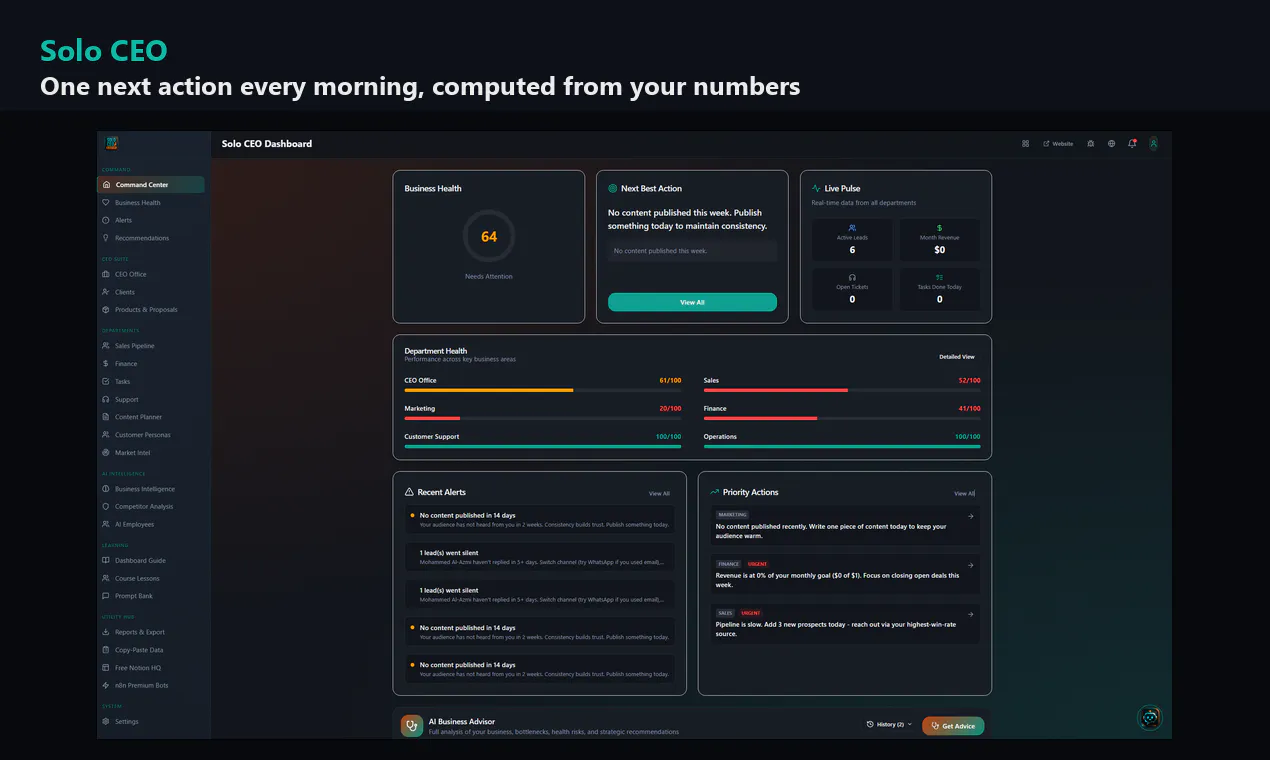Click the AI Business Advisor stethoscope icon
The image size is (1270, 760).
point(412,726)
